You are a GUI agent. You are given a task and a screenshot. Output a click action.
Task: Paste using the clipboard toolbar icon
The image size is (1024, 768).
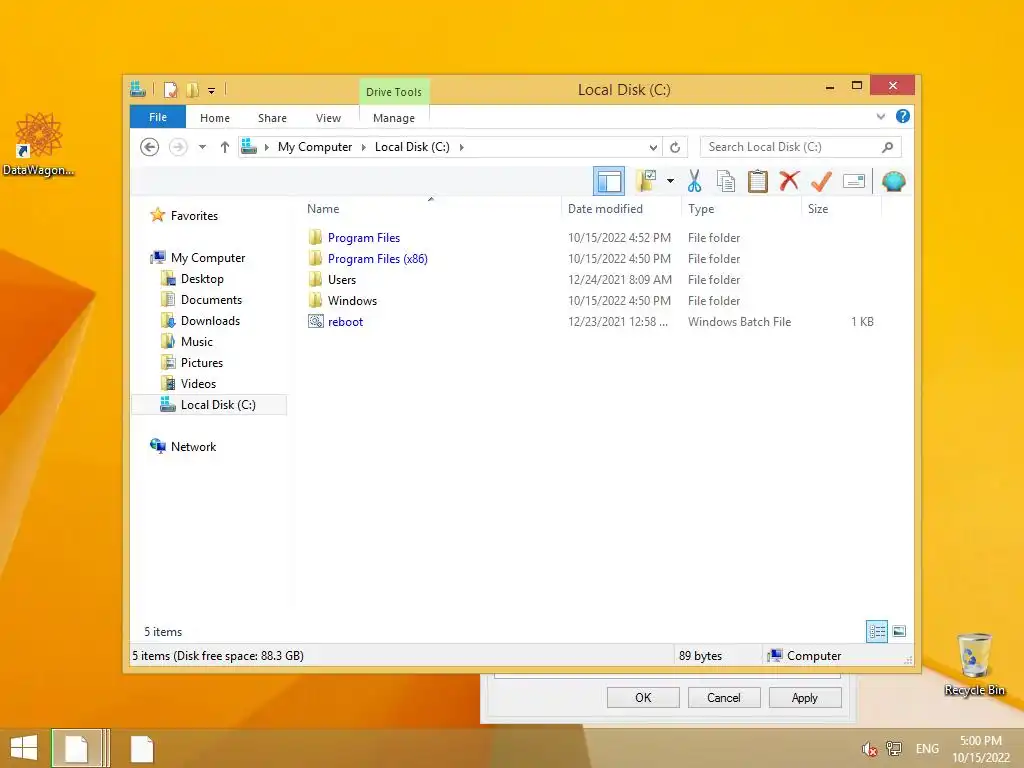tap(758, 181)
